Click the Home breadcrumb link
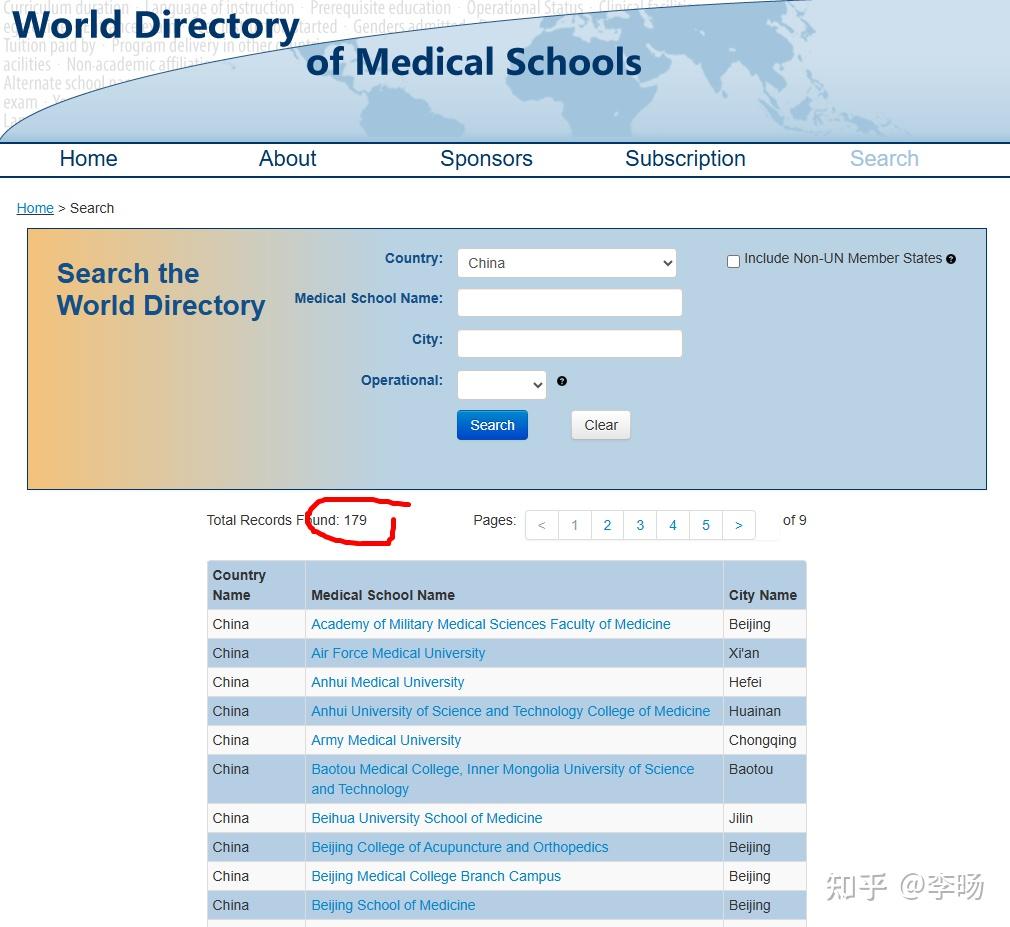Screen dimensions: 1010x927 point(35,208)
